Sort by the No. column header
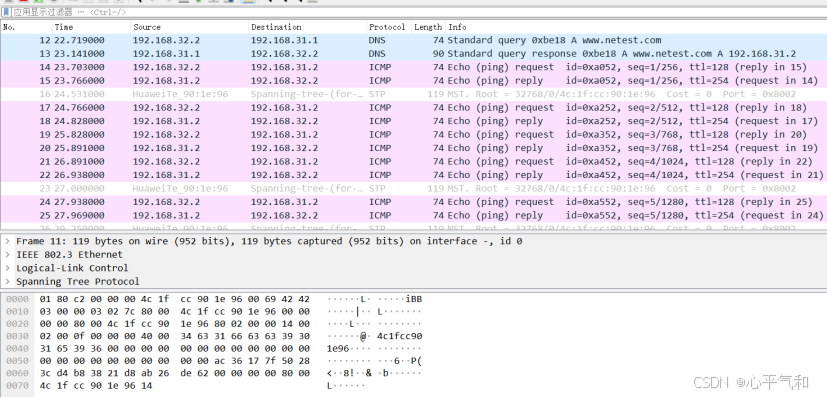 [26, 27]
